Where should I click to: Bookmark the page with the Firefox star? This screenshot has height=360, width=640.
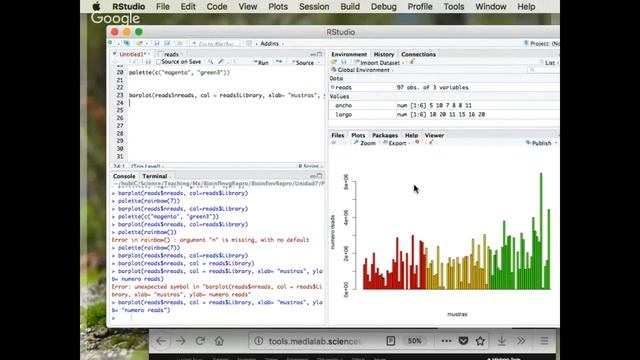pyautogui.click(x=480, y=341)
